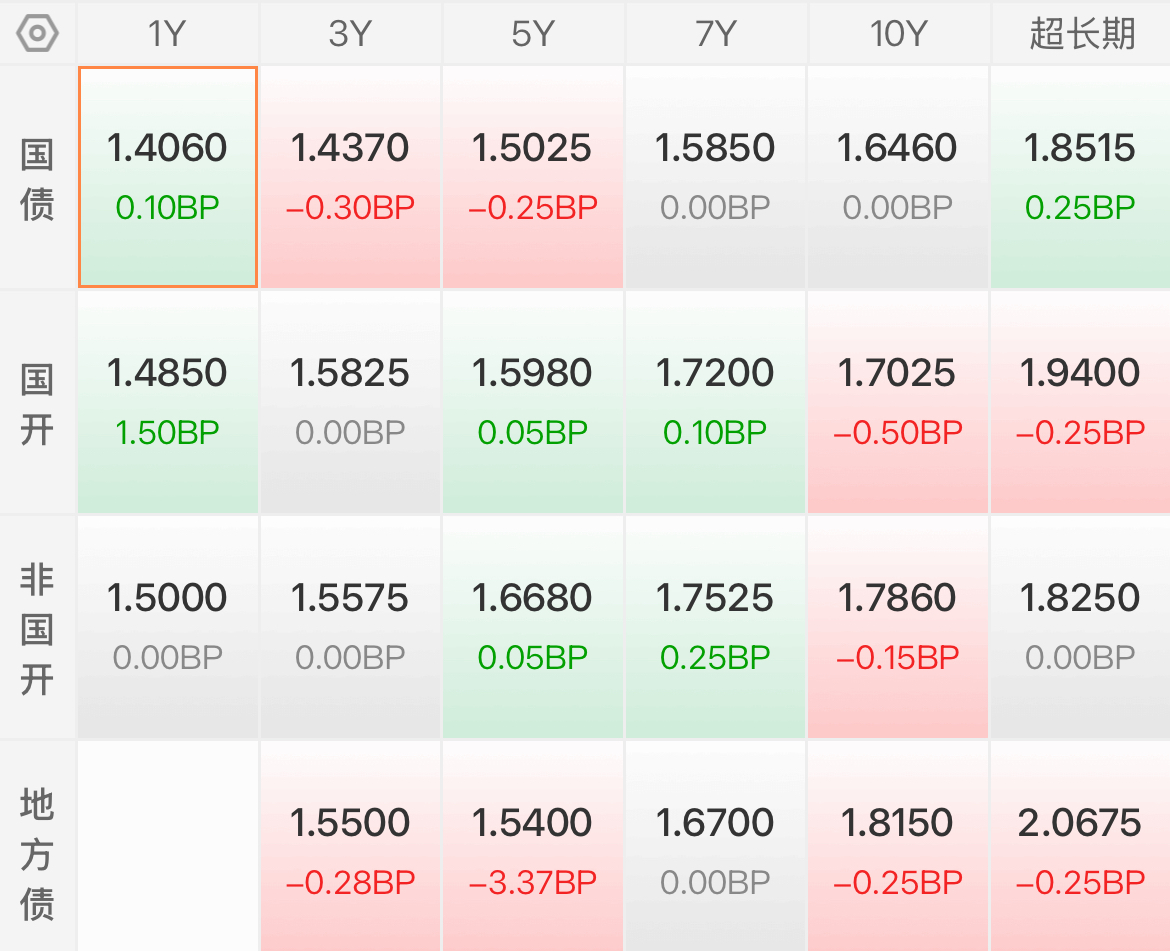Open 非国开 5Y cell showing 1.6680

click(x=533, y=628)
